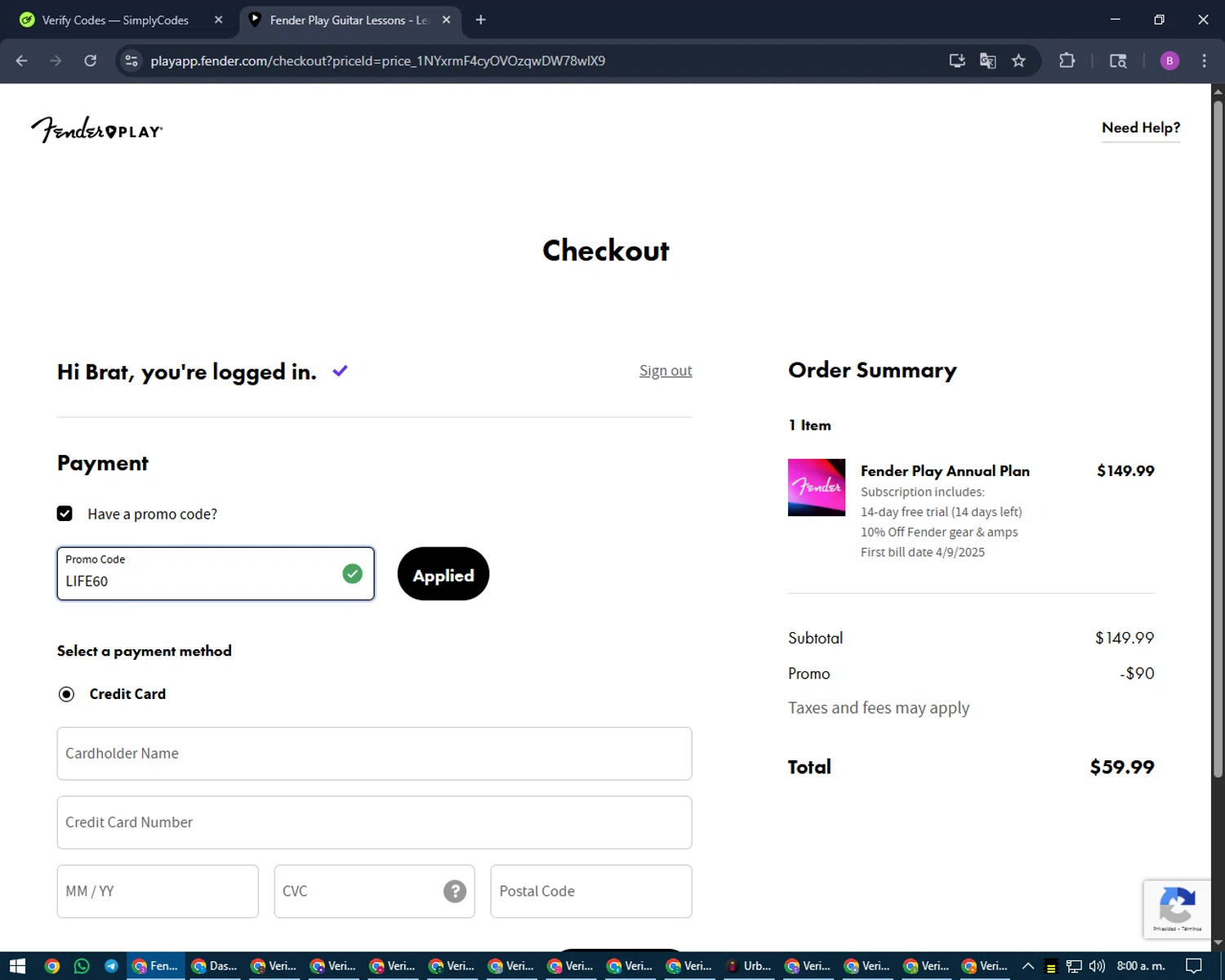The width and height of the screenshot is (1225, 980).
Task: Focus the Credit Card Number field
Action: pos(374,822)
